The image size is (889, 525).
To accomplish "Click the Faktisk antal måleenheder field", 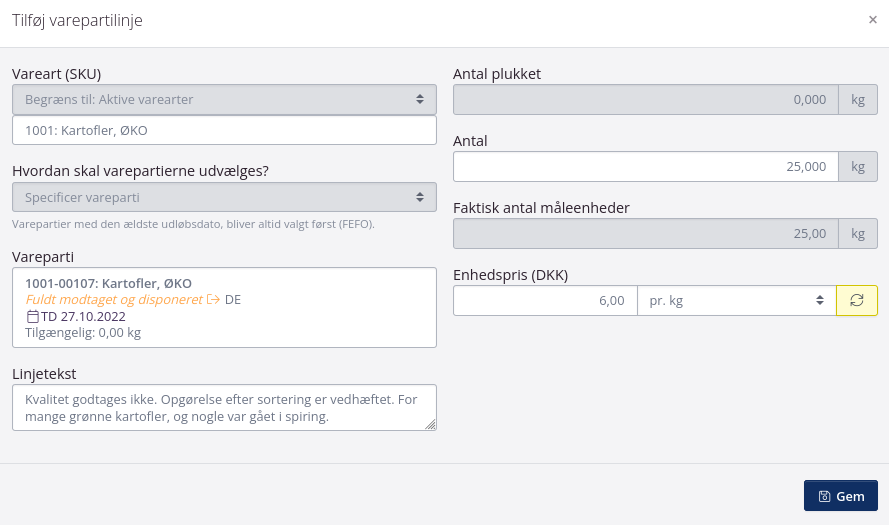I will 644,233.
